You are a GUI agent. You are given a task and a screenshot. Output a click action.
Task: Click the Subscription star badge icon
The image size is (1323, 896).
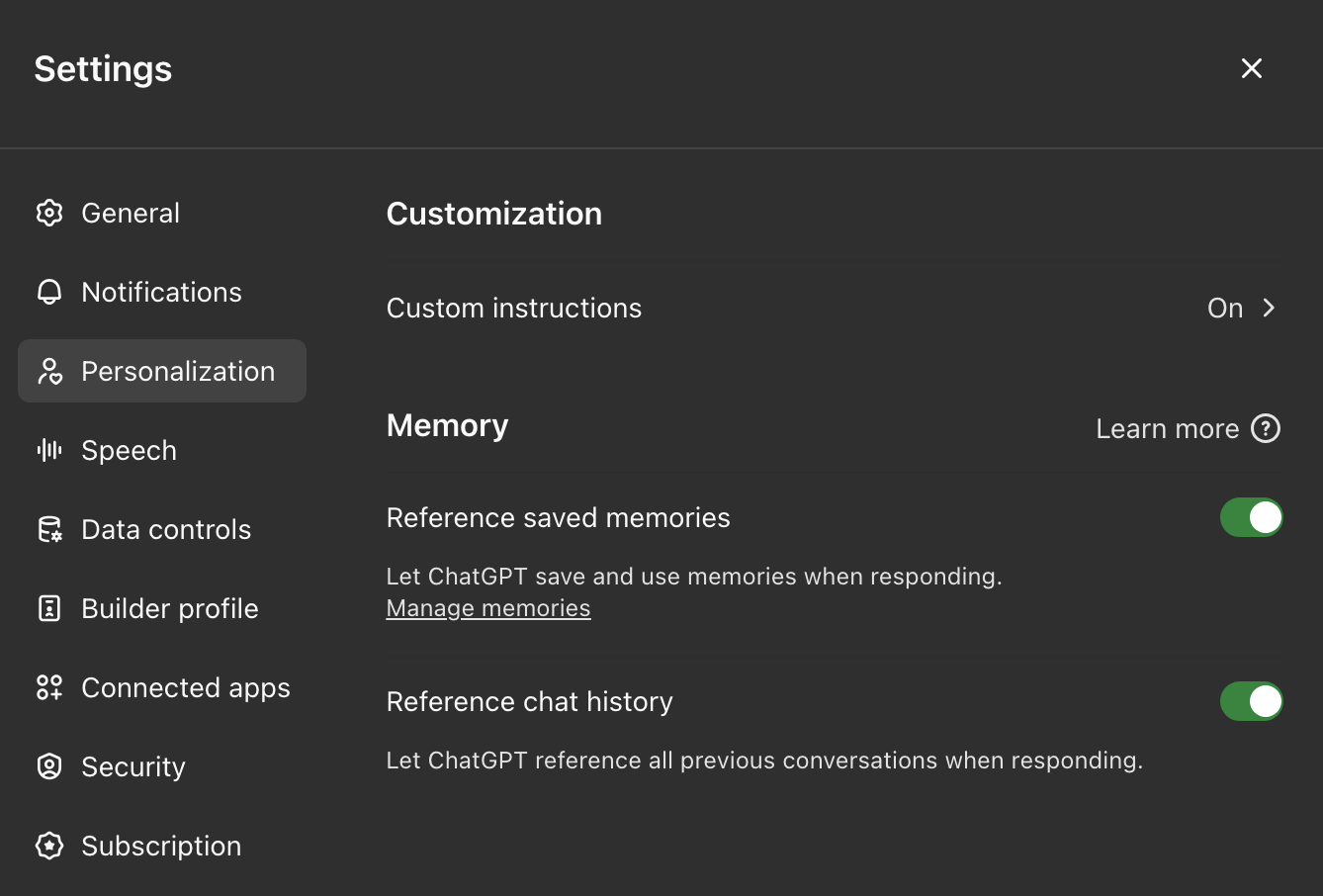(x=49, y=846)
